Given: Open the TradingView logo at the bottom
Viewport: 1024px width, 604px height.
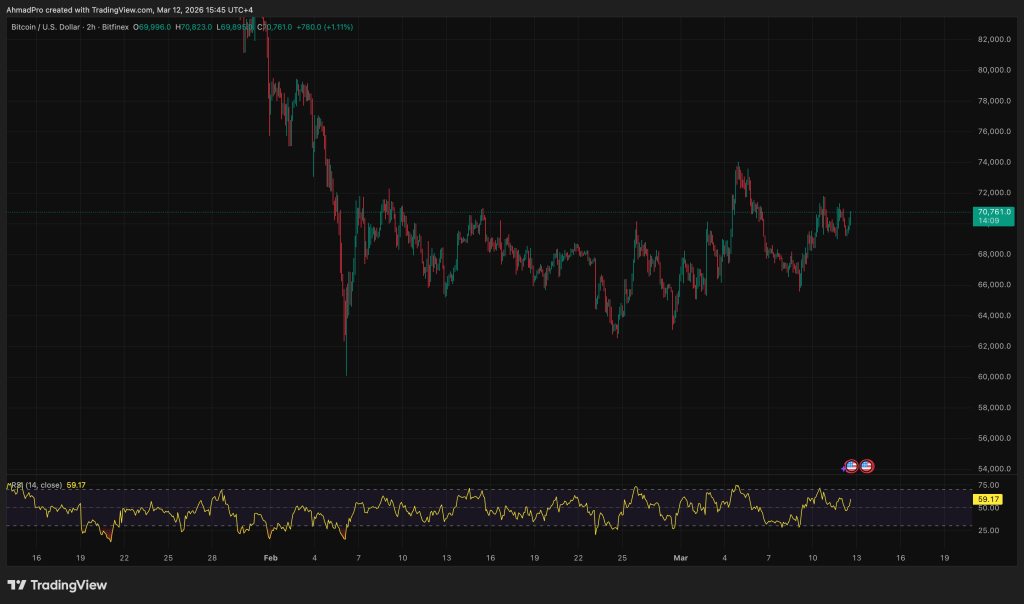Looking at the screenshot, I should 57,585.
